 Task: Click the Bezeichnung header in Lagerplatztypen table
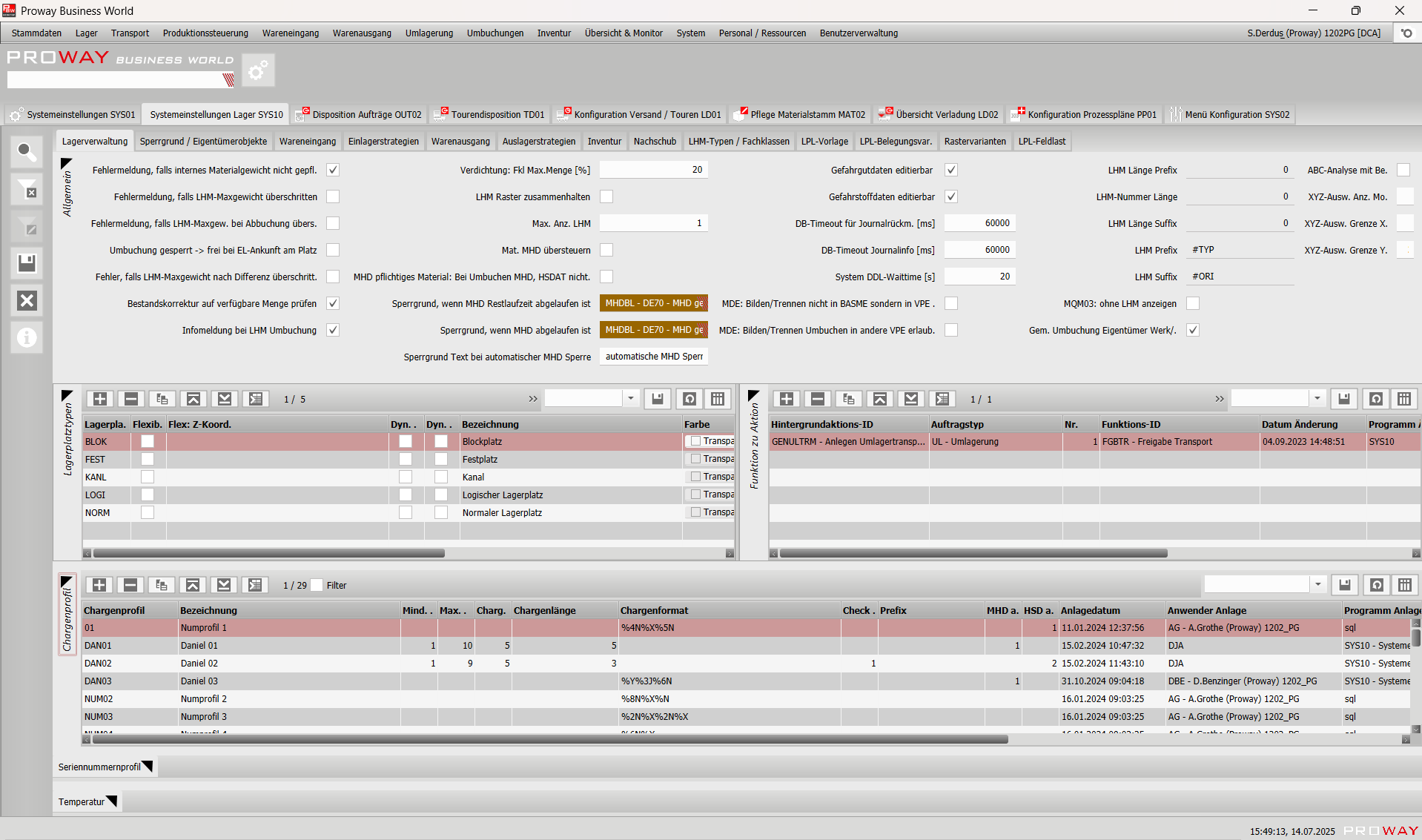click(x=570, y=424)
